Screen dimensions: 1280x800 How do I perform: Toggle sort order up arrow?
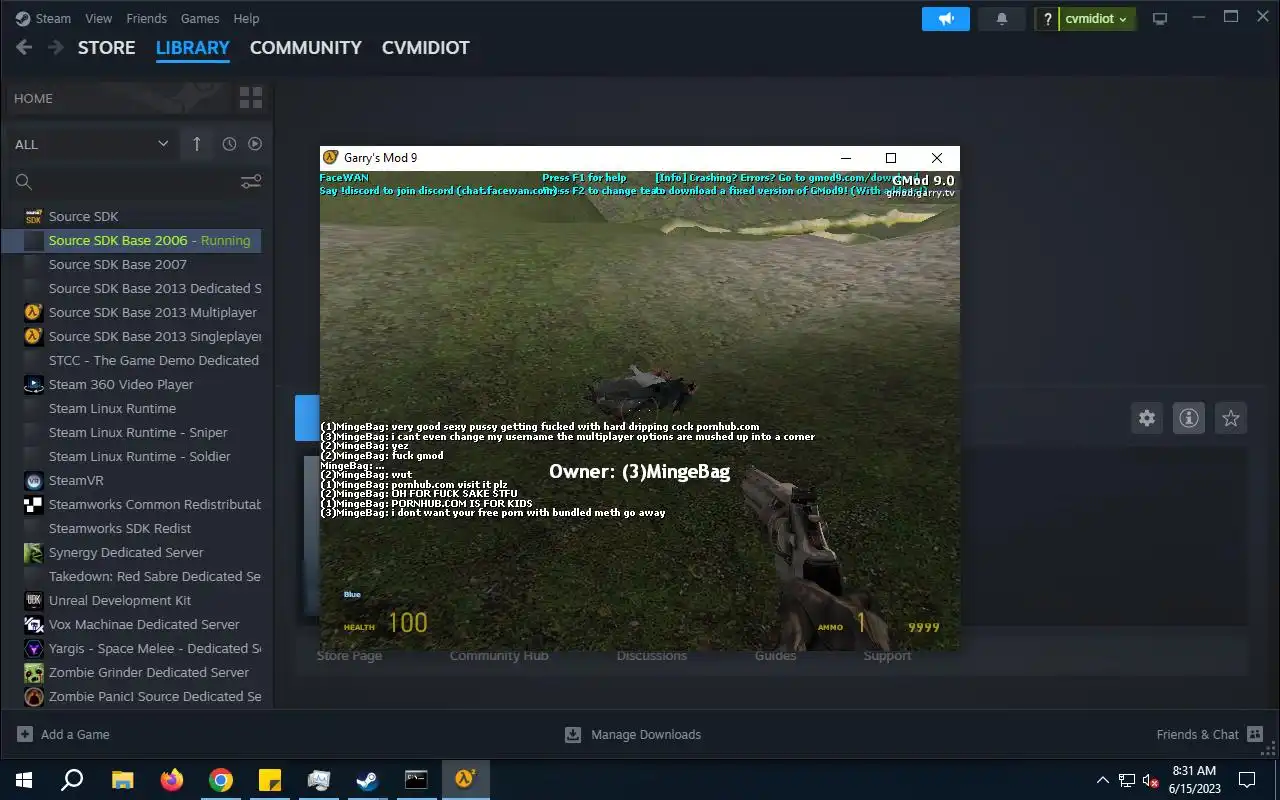click(196, 144)
